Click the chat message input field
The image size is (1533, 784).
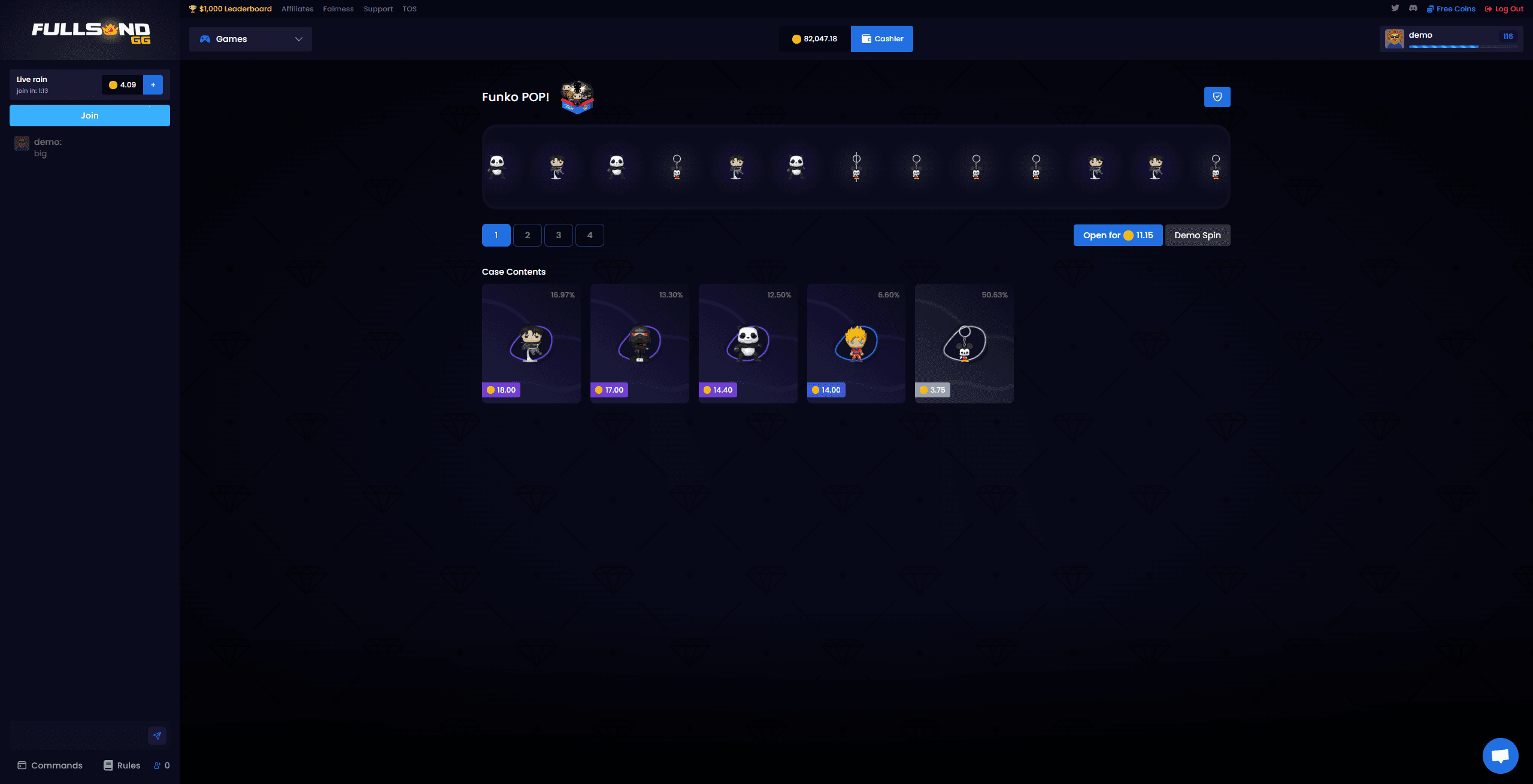[x=78, y=736]
